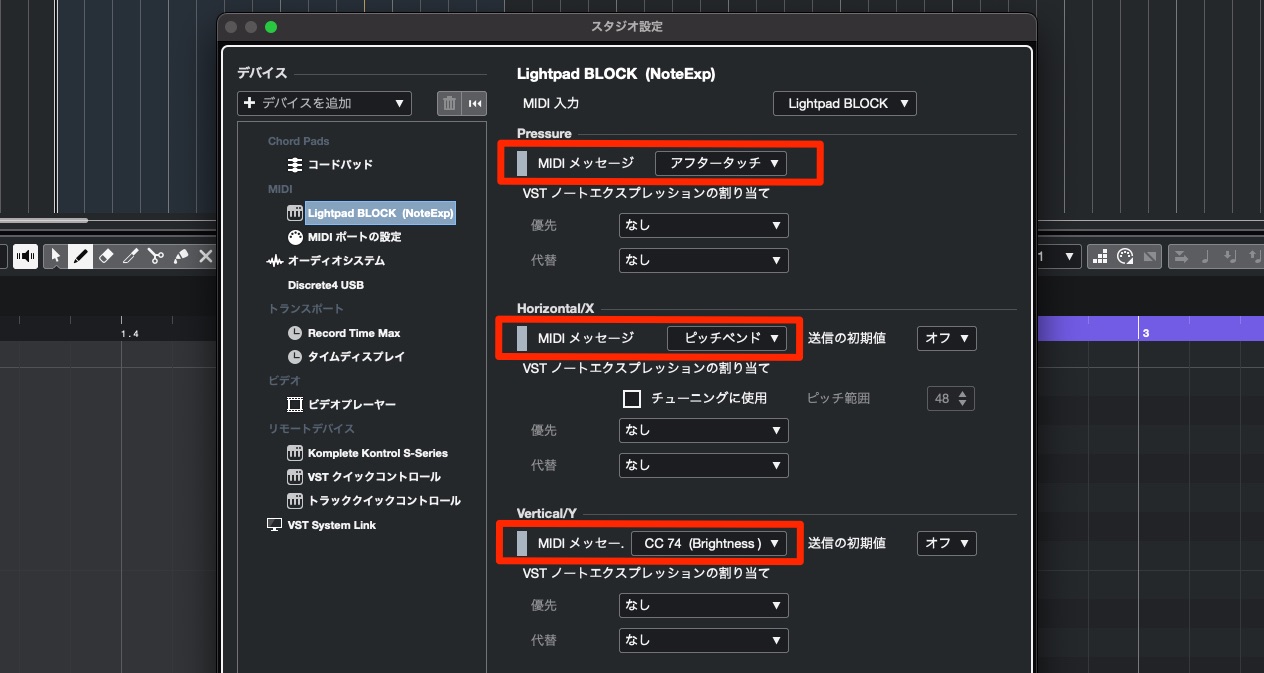This screenshot has height=673, width=1264.
Task: Toggle the acoustic feedback speaker icon
Action: pyautogui.click(x=26, y=257)
